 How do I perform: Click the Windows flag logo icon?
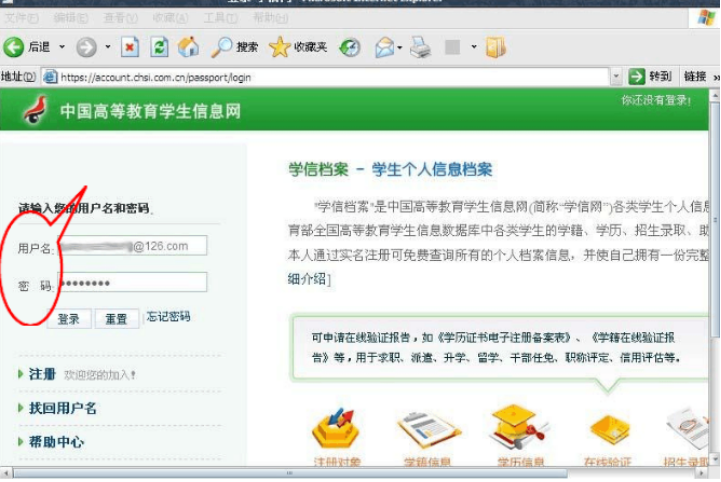click(705, 18)
